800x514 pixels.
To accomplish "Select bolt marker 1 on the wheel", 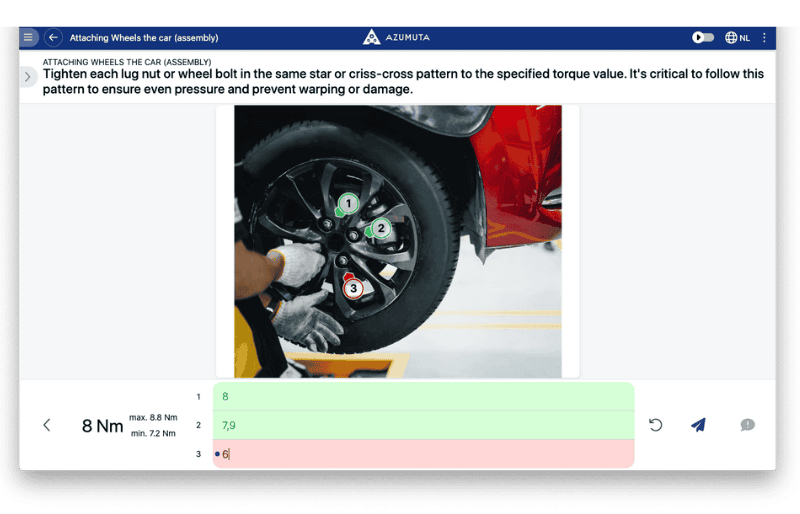I will pos(348,204).
